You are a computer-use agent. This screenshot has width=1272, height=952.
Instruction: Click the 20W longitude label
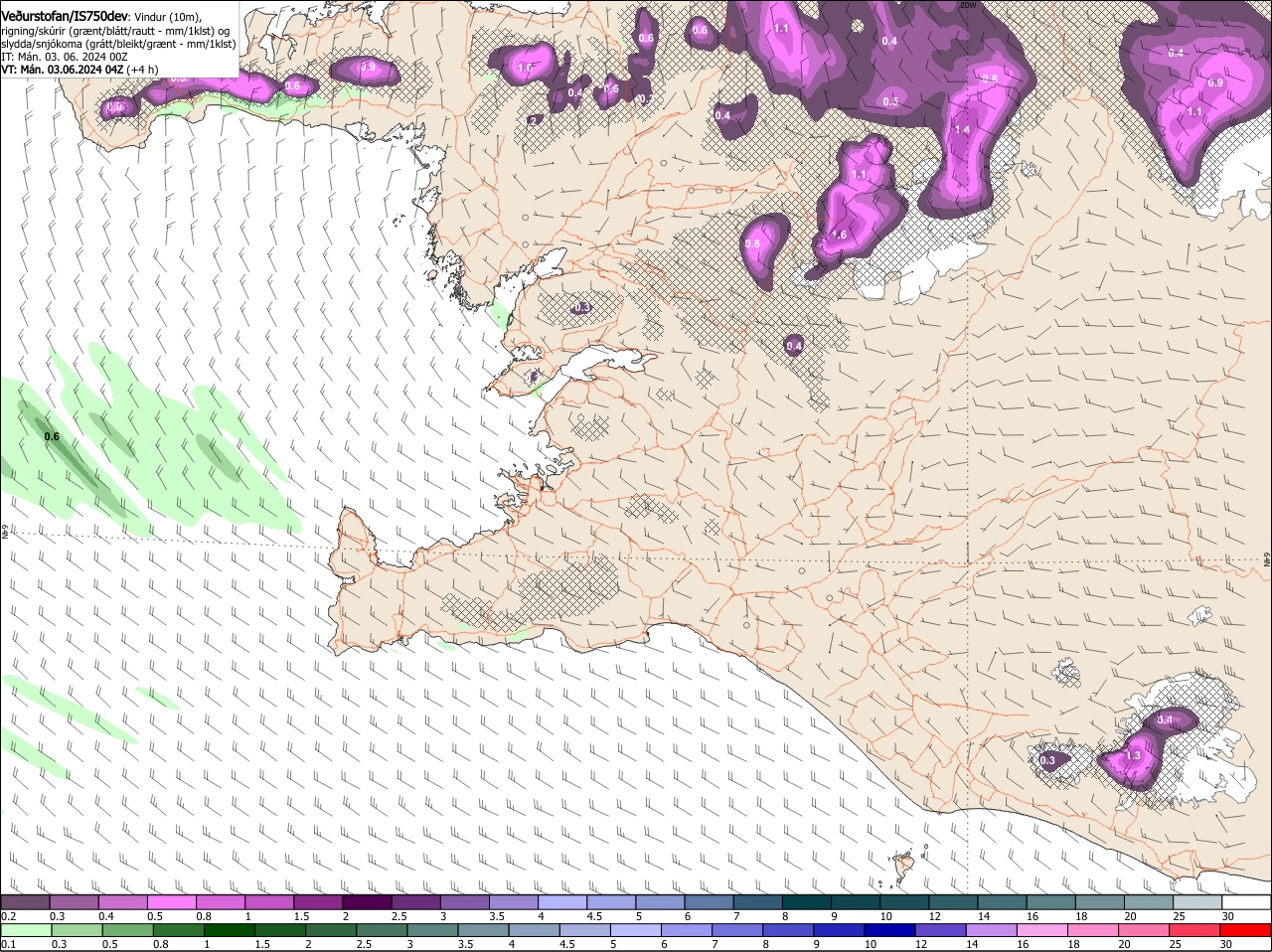point(968,5)
